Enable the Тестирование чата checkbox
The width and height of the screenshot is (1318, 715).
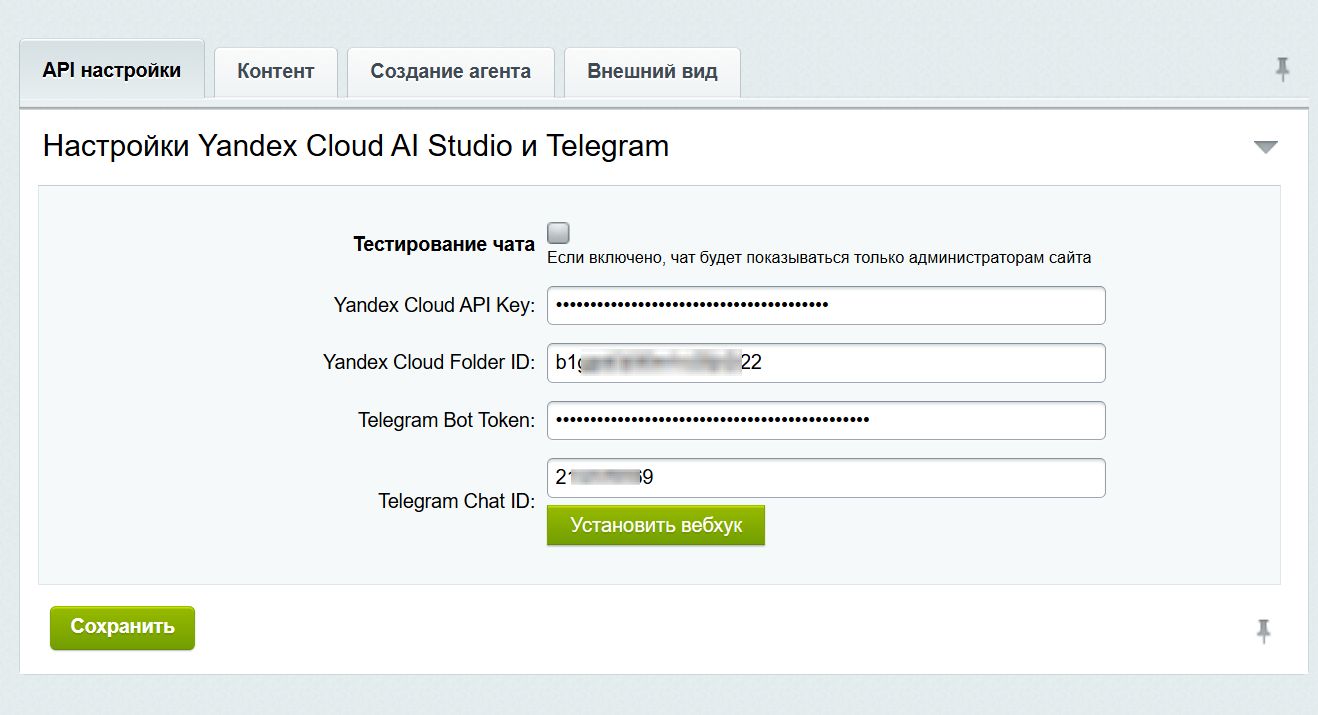click(x=558, y=233)
